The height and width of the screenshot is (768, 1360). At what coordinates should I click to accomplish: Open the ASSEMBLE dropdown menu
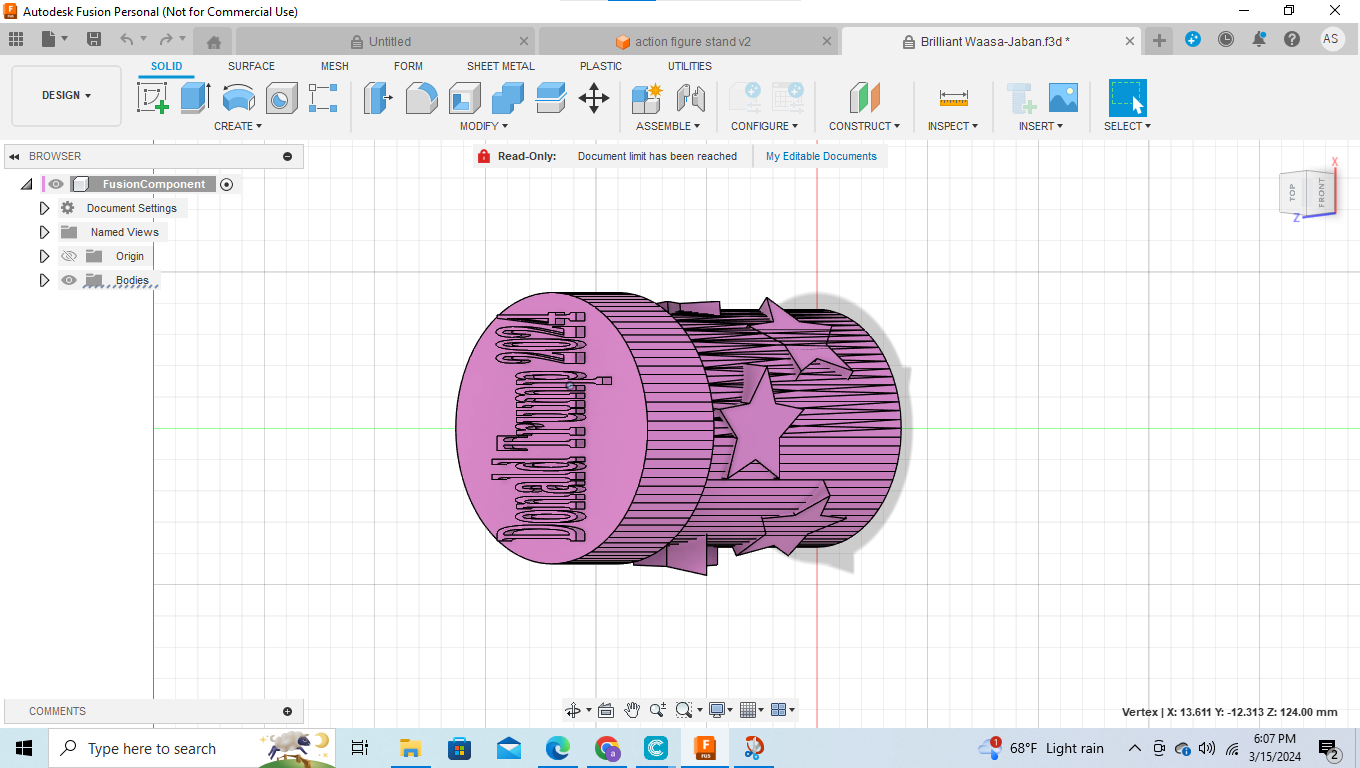pyautogui.click(x=668, y=126)
